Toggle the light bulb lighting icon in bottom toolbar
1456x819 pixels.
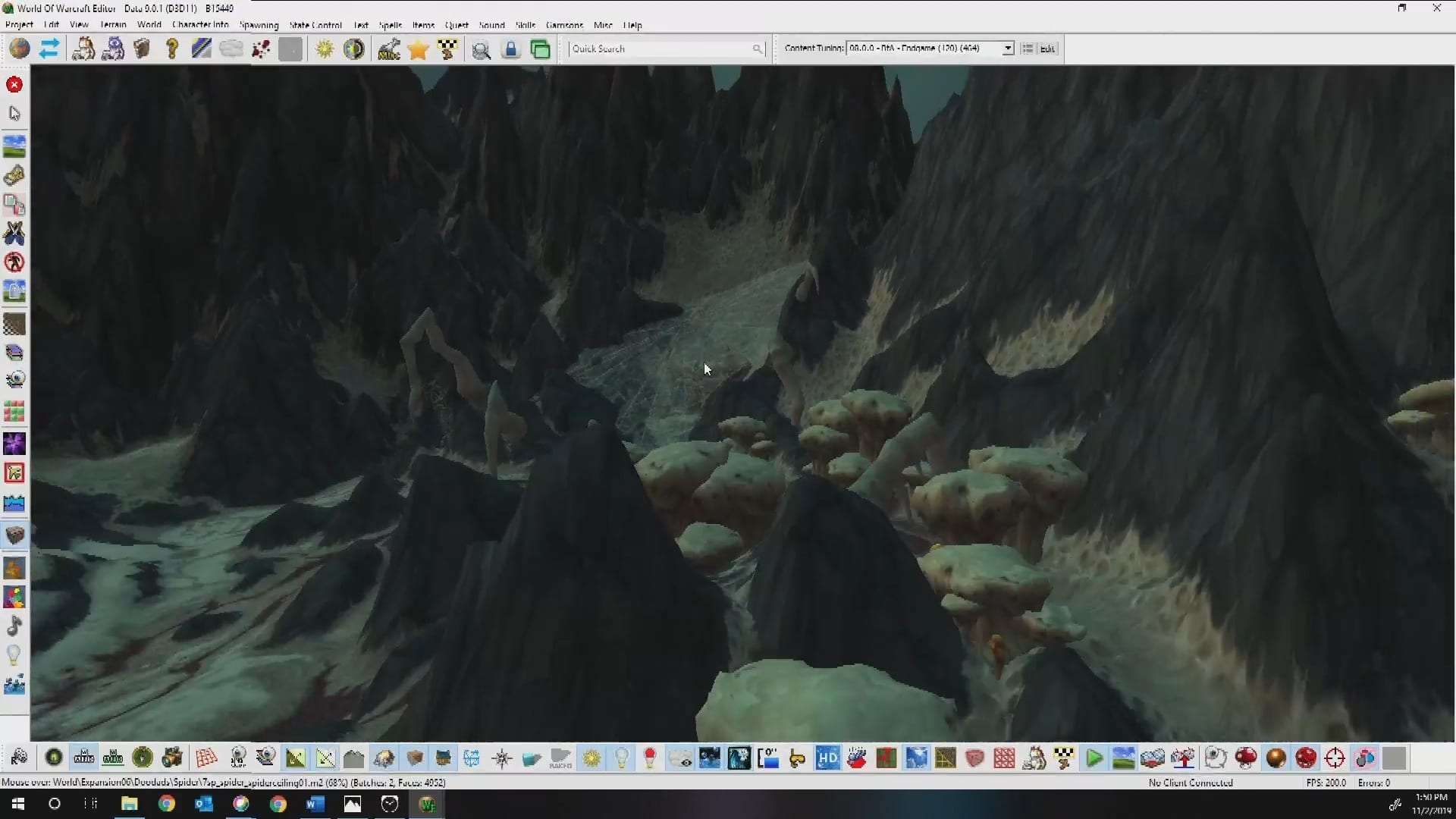[x=621, y=758]
